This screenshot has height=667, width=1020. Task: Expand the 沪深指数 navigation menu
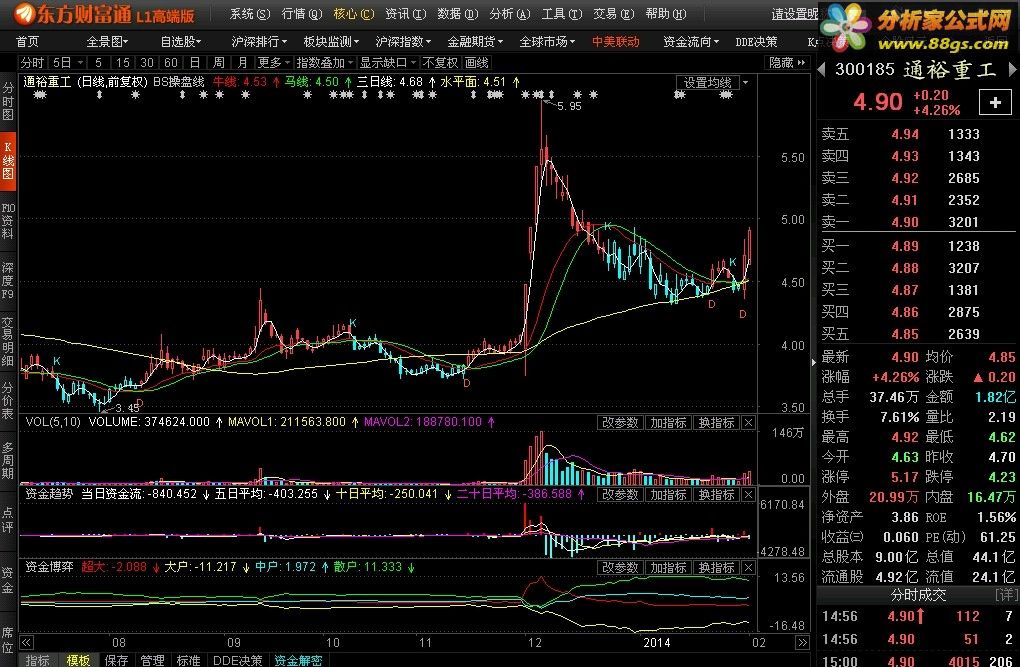coord(403,42)
